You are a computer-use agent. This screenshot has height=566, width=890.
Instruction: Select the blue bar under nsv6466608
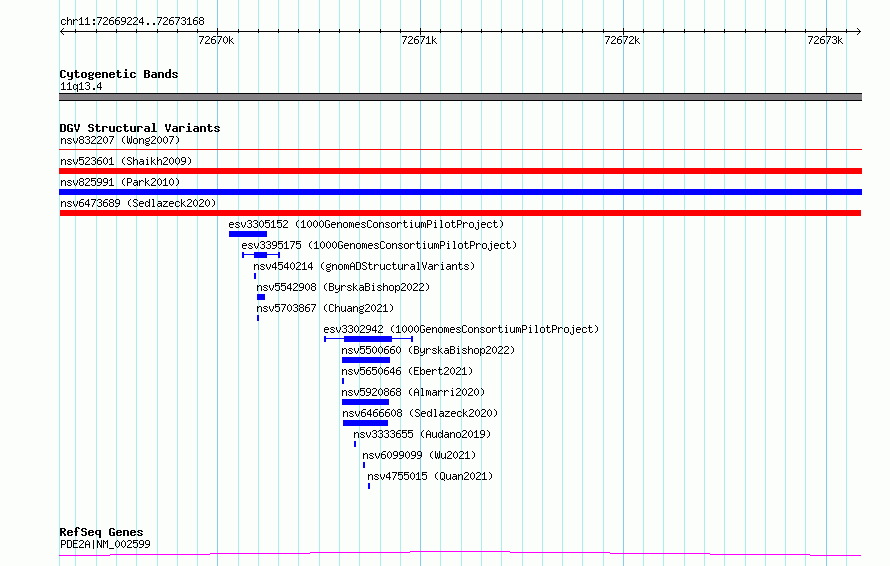coord(365,423)
